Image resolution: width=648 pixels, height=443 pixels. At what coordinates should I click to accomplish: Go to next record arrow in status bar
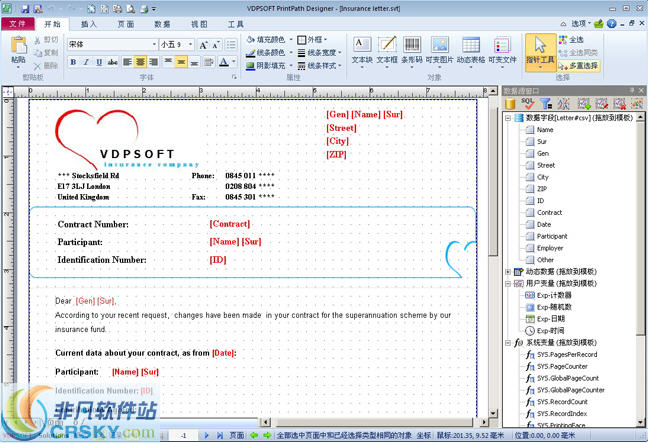(206, 435)
